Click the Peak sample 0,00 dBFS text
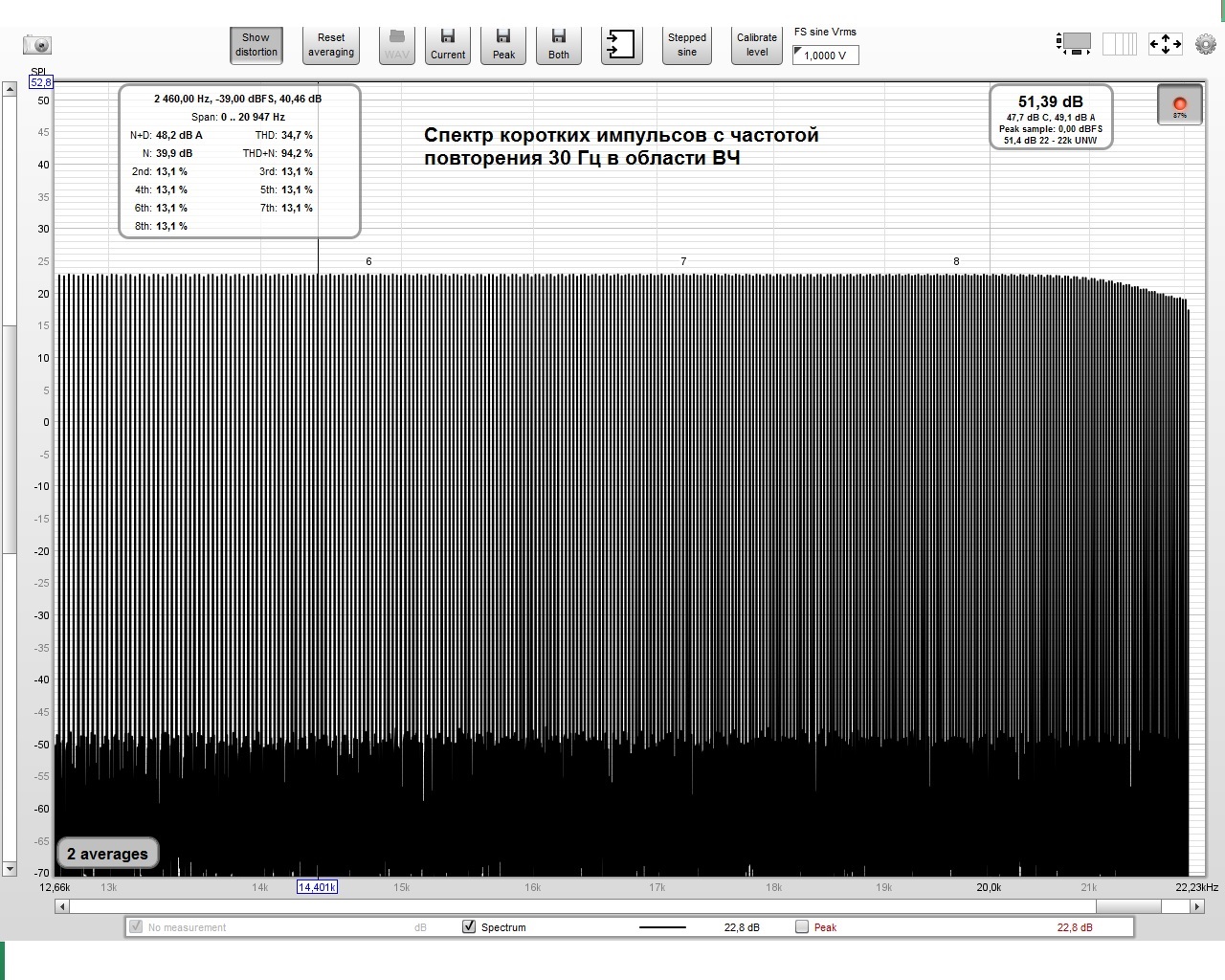1225x980 pixels. tap(1051, 128)
